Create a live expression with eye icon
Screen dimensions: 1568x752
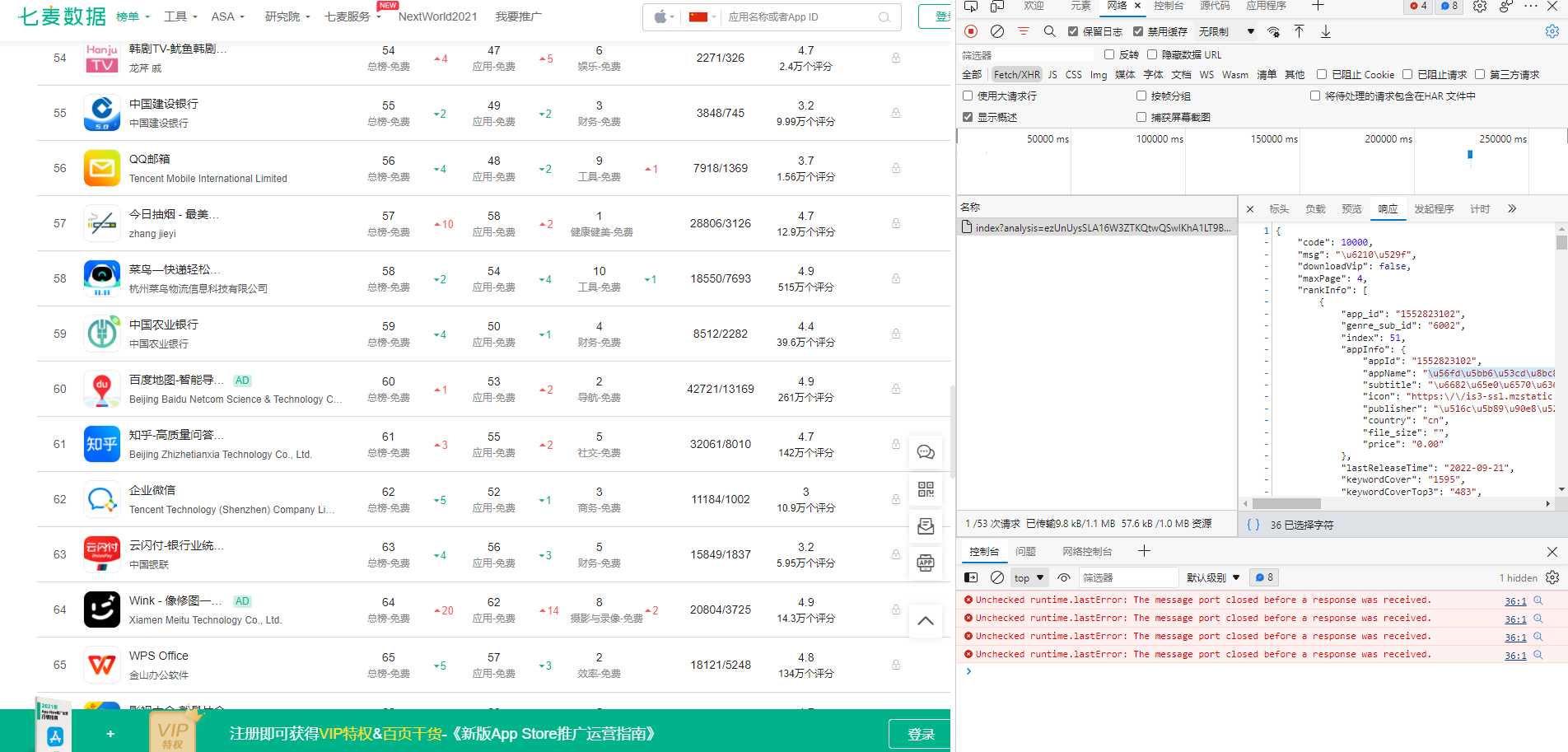pos(1064,577)
